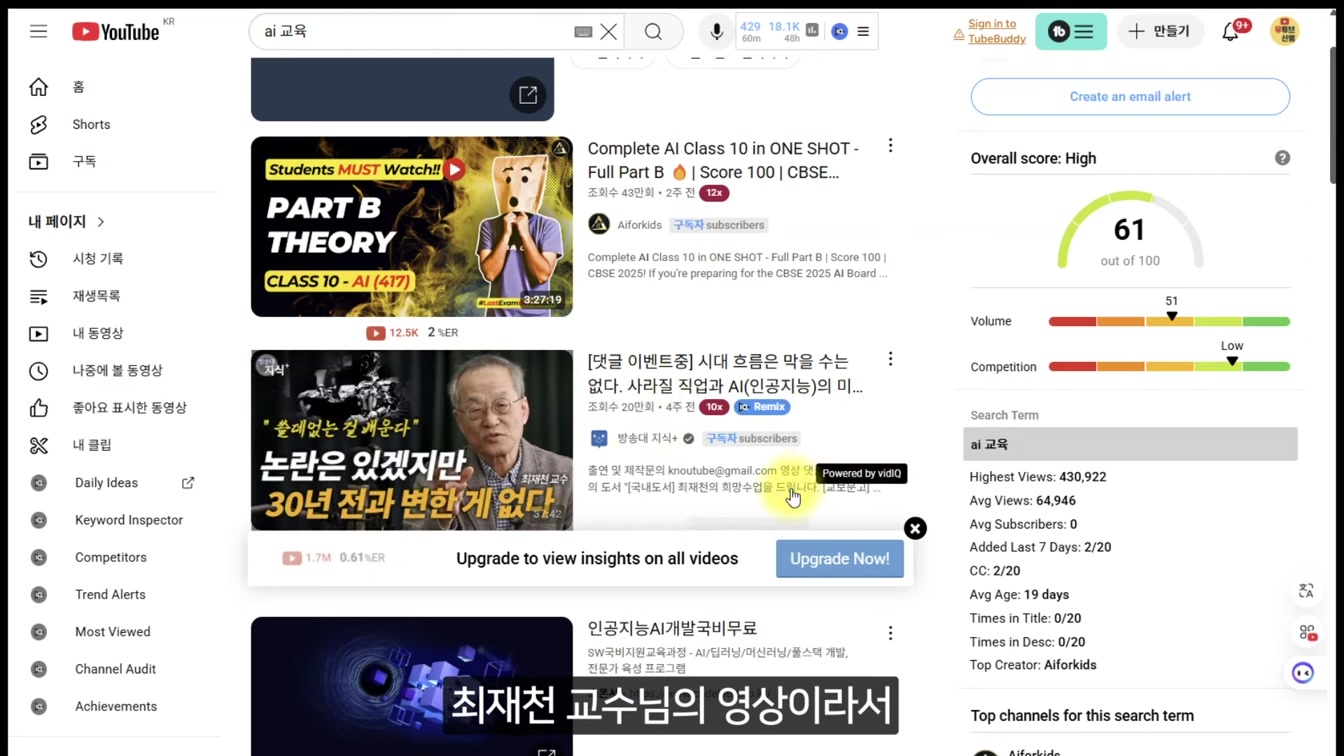Sign in to TubeBuddy link
Viewport: 1344px width, 756px height.
pos(996,32)
